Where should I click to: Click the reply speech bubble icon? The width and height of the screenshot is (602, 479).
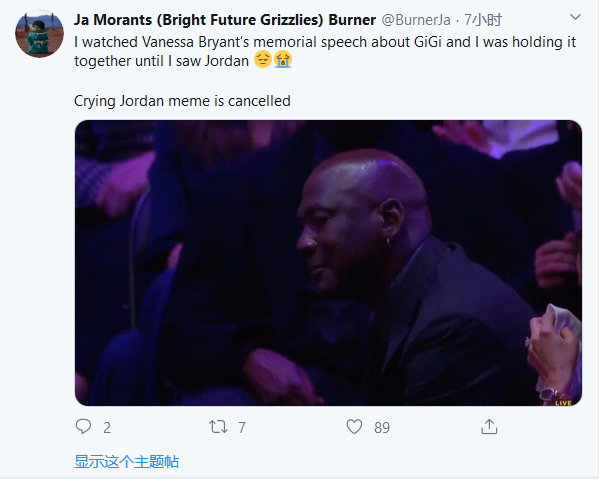(84, 427)
